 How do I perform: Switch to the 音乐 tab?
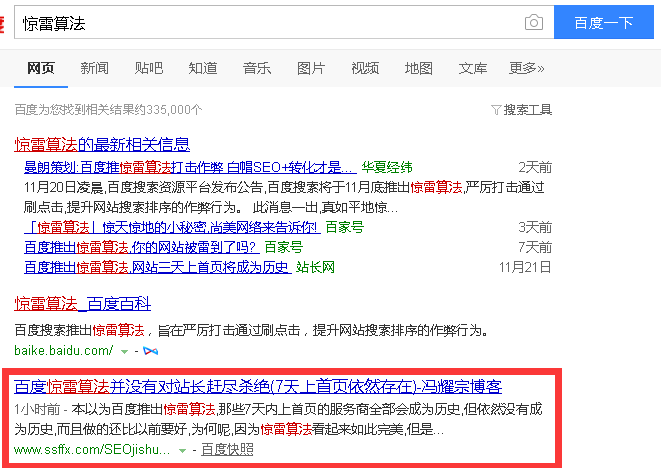pos(257,68)
